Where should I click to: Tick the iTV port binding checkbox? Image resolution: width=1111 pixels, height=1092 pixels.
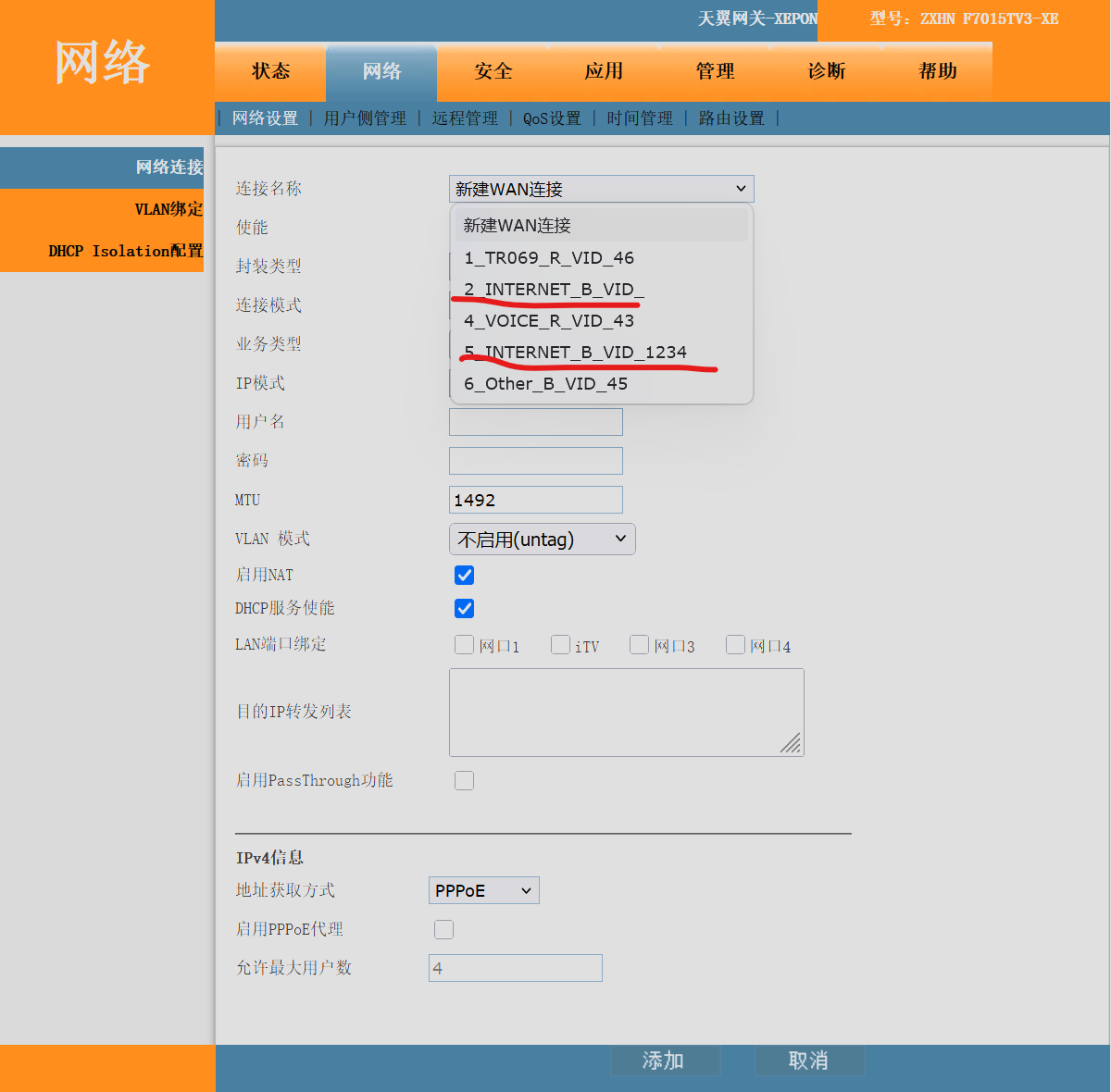coord(560,645)
